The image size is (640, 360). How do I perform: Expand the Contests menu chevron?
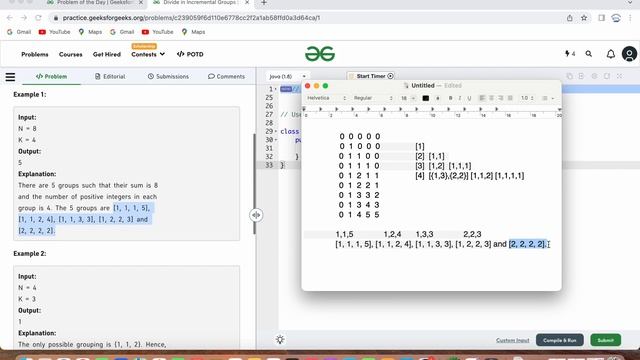[162, 54]
